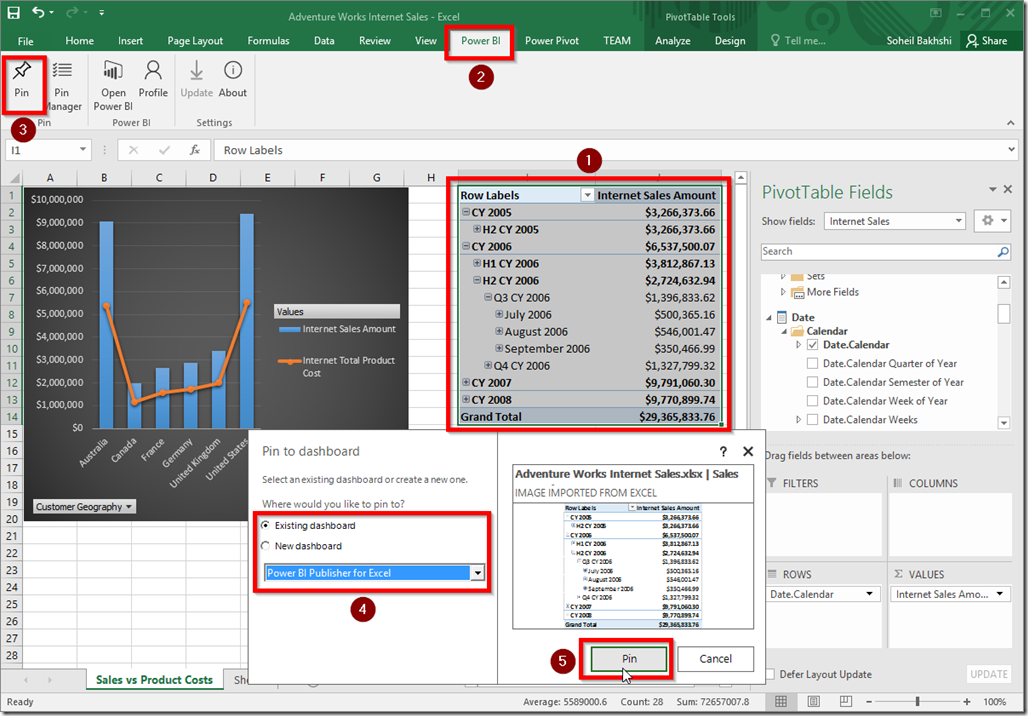1028x716 pixels.
Task: Click the zoom in plus icon
Action: click(967, 702)
